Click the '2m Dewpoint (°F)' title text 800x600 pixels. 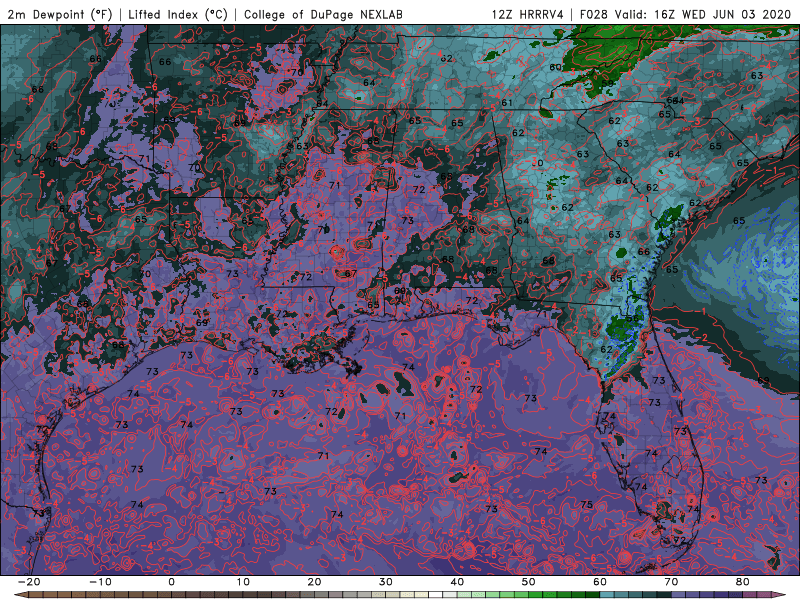coord(59,14)
